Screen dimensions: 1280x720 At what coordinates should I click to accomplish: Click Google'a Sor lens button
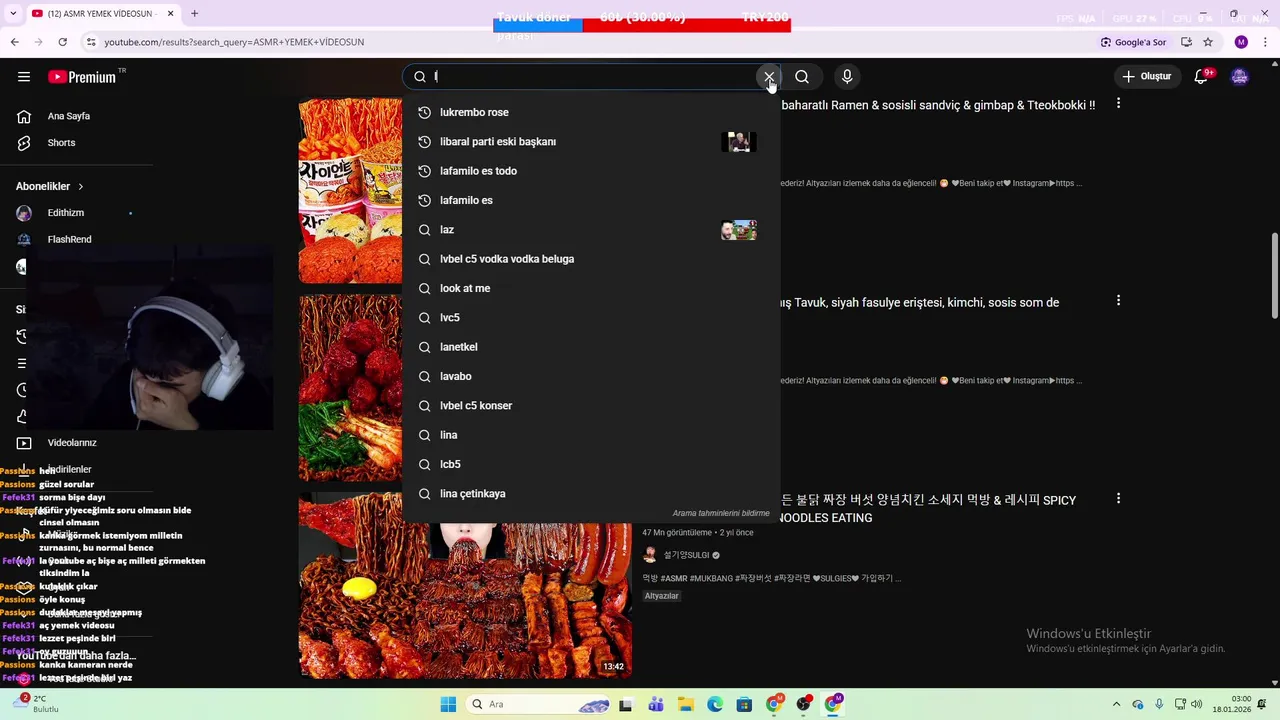click(x=1133, y=42)
